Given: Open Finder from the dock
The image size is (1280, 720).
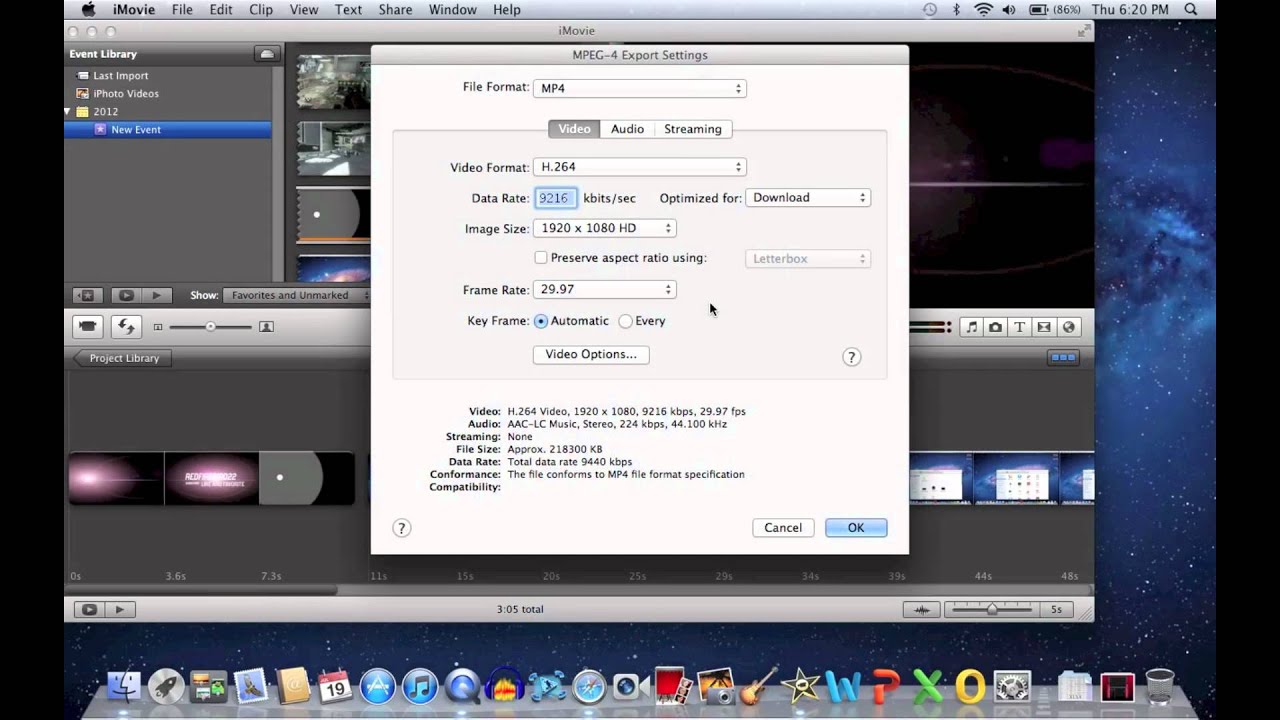Looking at the screenshot, I should click(124, 686).
